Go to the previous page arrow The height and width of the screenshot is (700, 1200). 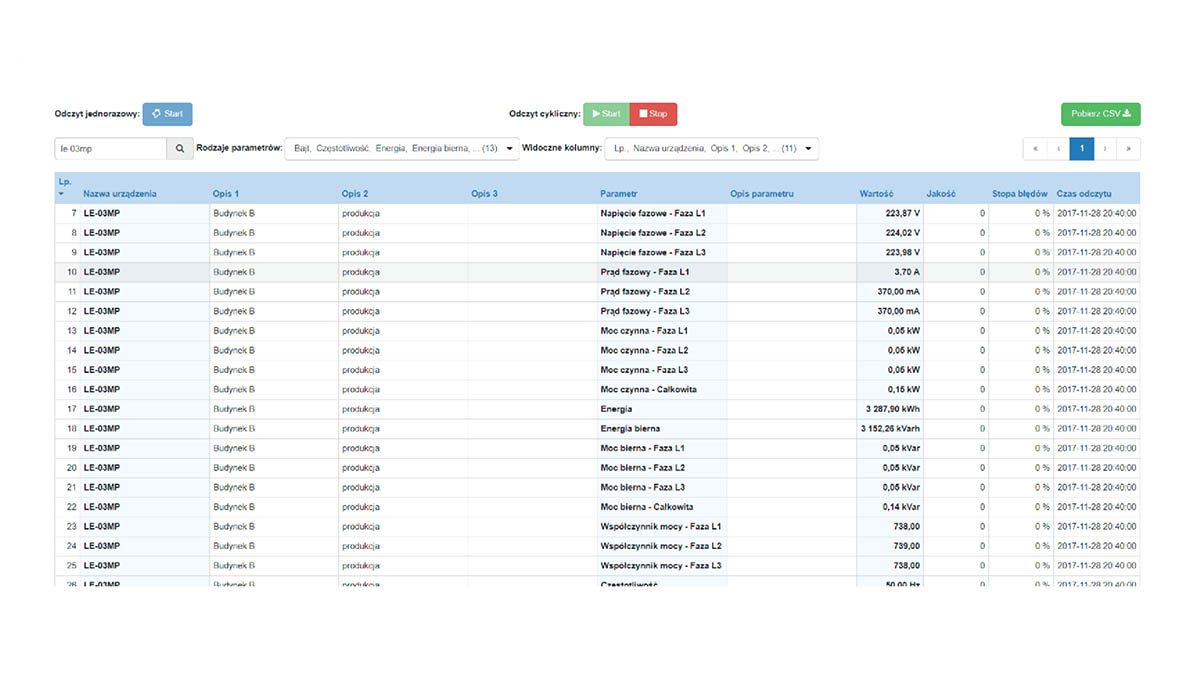pos(1058,149)
